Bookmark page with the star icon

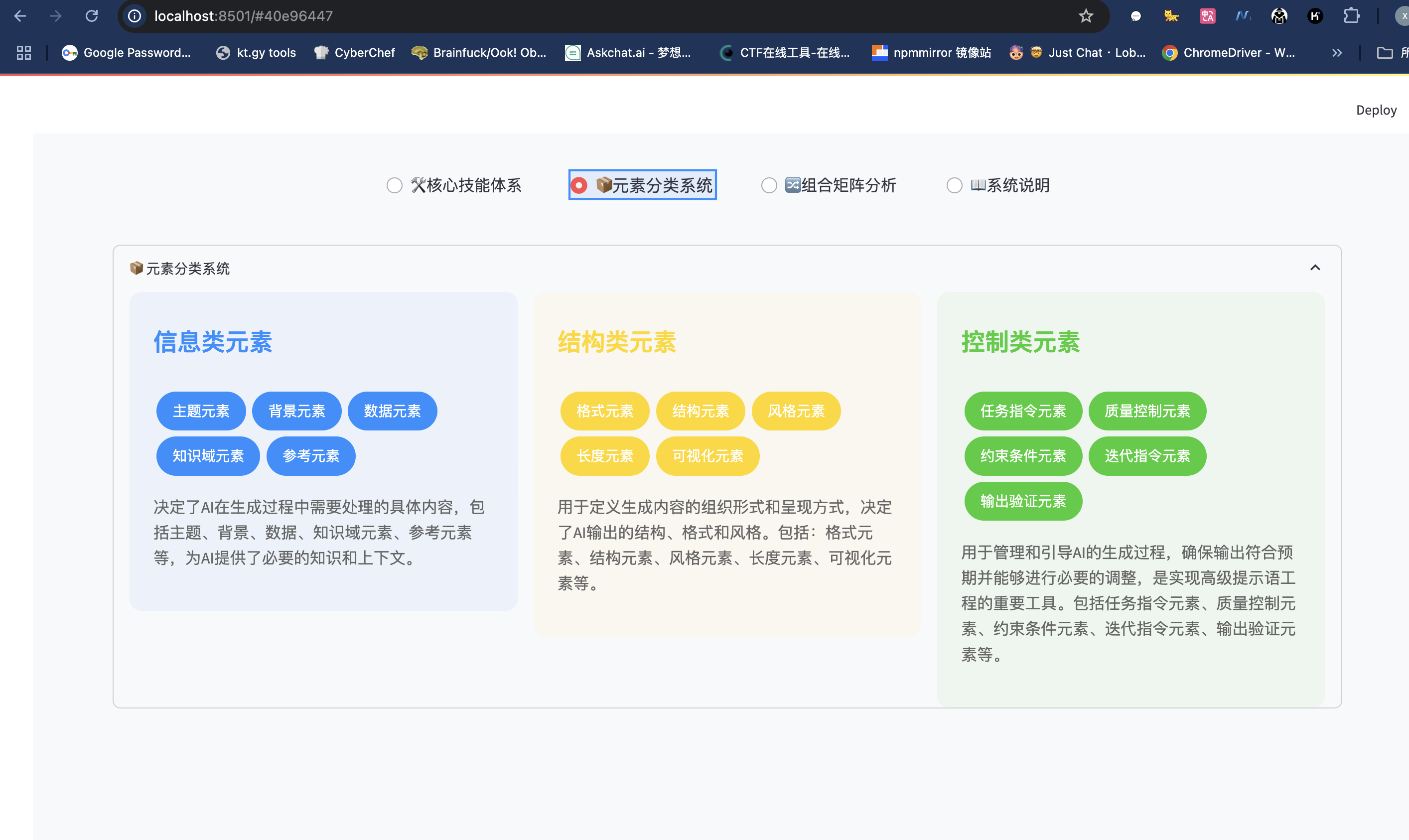pos(1085,16)
